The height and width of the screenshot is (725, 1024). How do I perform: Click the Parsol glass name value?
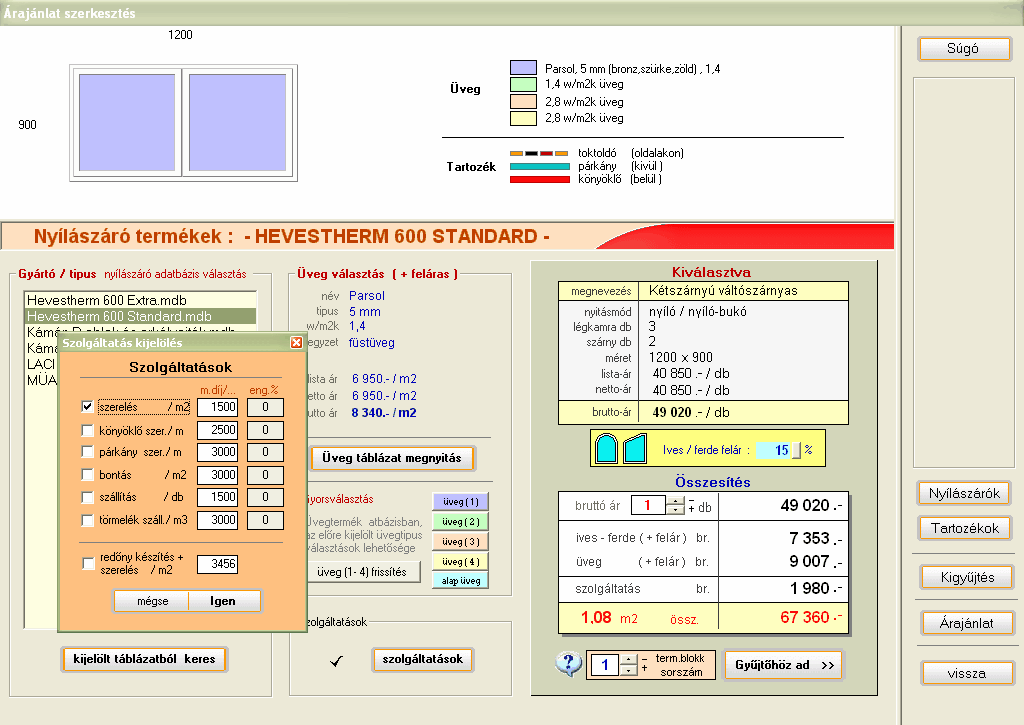pyautogui.click(x=366, y=296)
